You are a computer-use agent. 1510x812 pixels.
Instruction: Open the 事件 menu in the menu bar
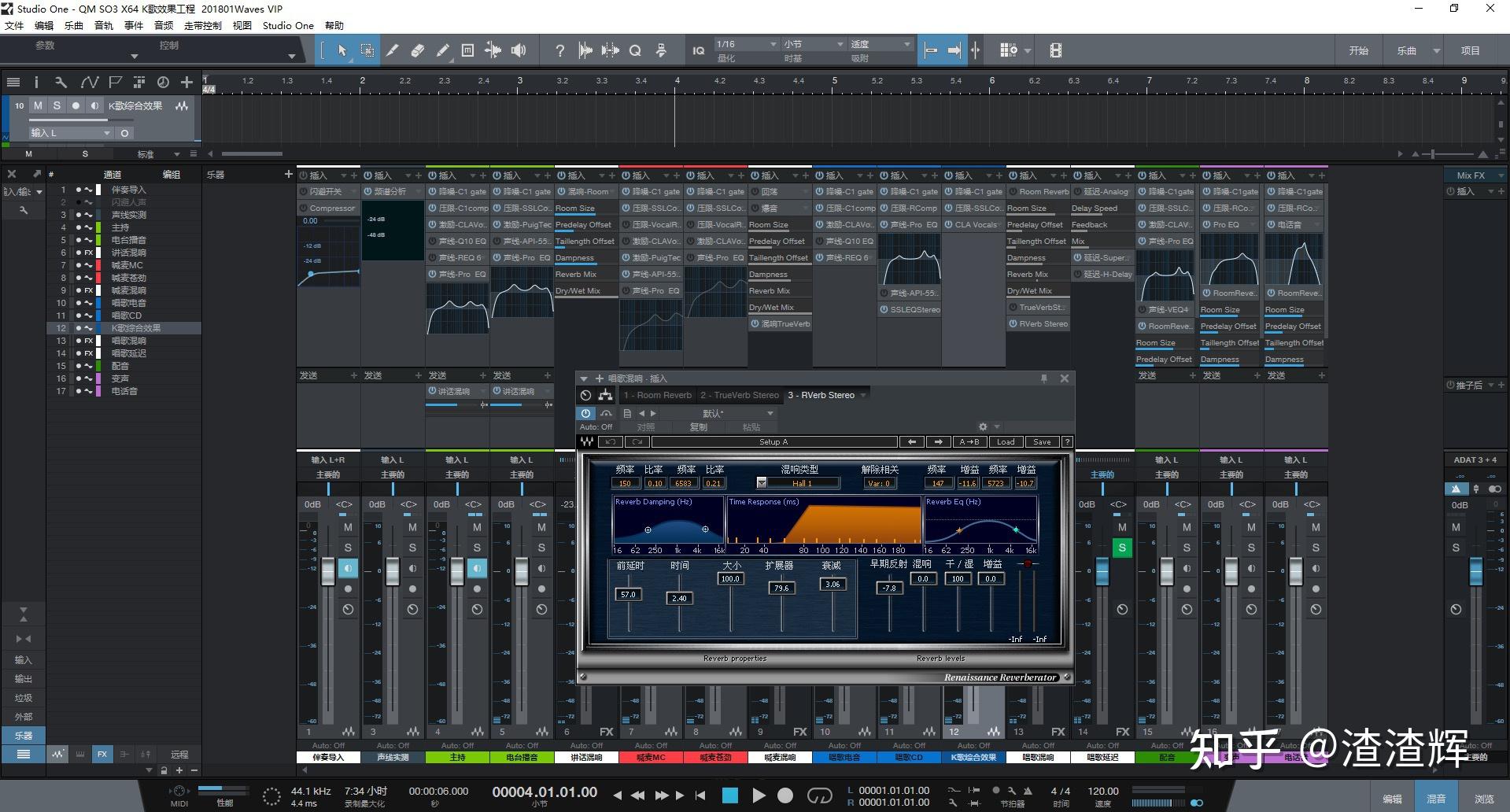pos(132,24)
